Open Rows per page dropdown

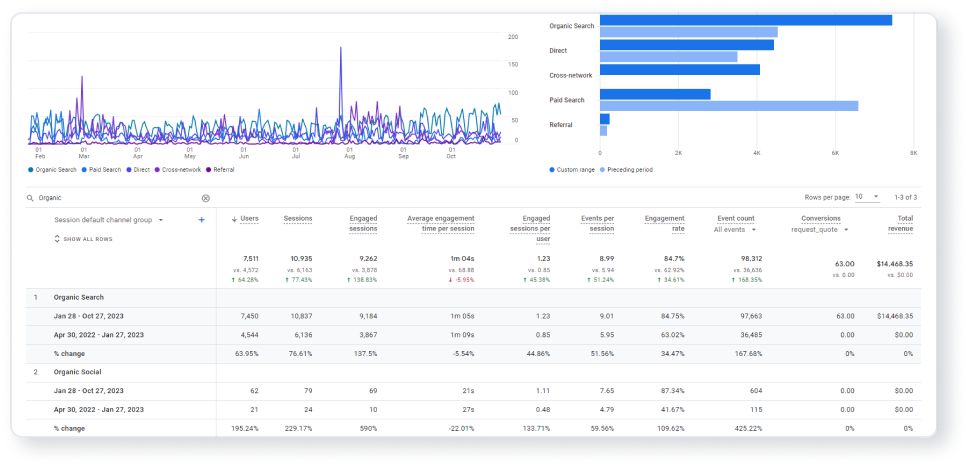(867, 198)
